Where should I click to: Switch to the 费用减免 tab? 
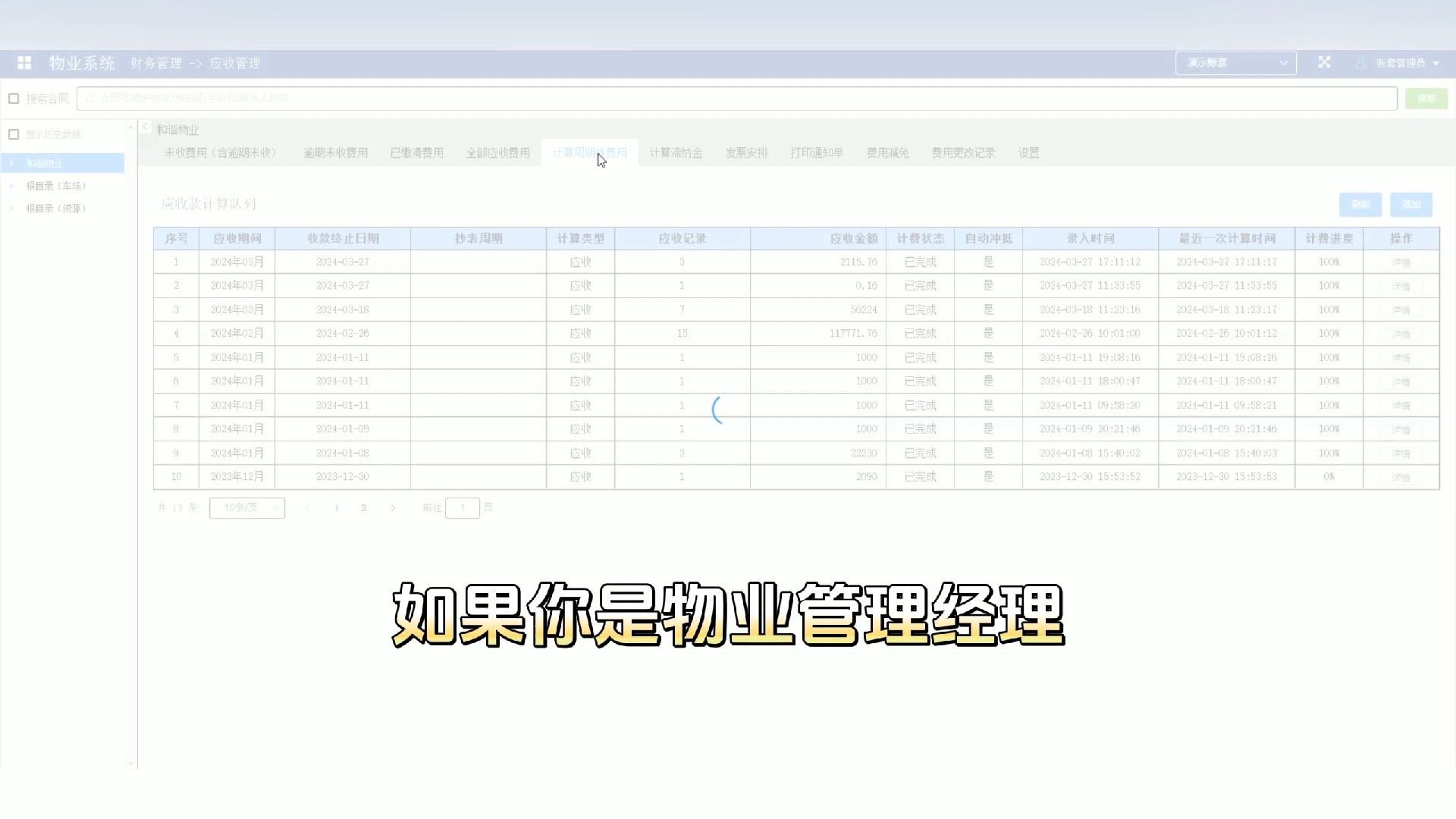[888, 153]
